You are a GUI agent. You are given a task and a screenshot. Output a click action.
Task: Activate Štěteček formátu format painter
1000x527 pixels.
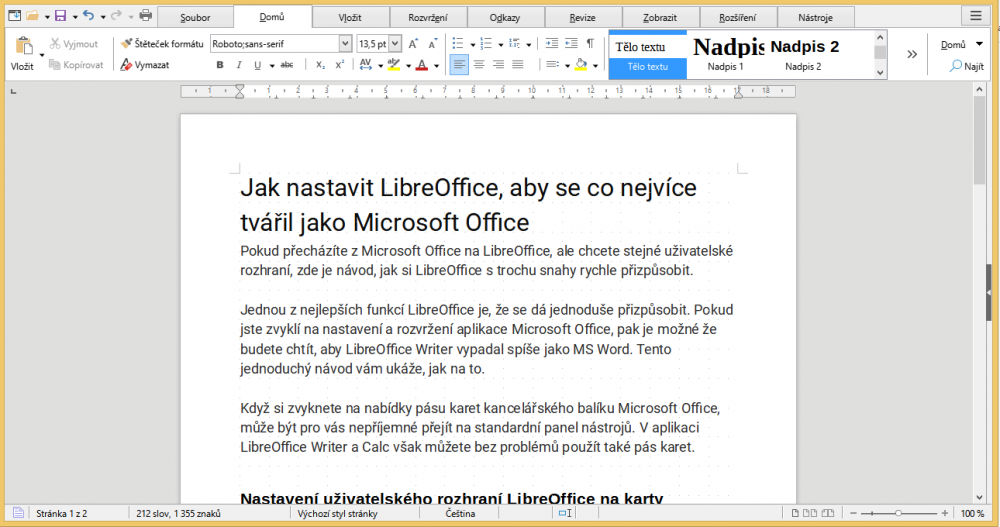pyautogui.click(x=162, y=44)
